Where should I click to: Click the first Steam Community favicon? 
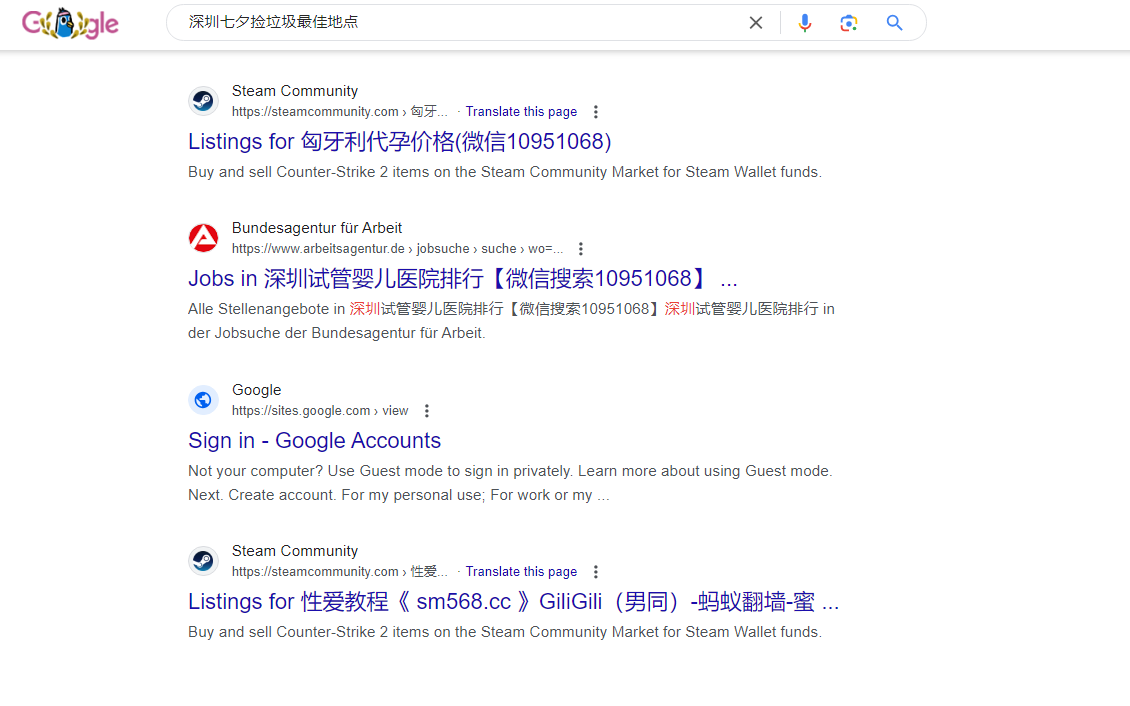pyautogui.click(x=203, y=101)
